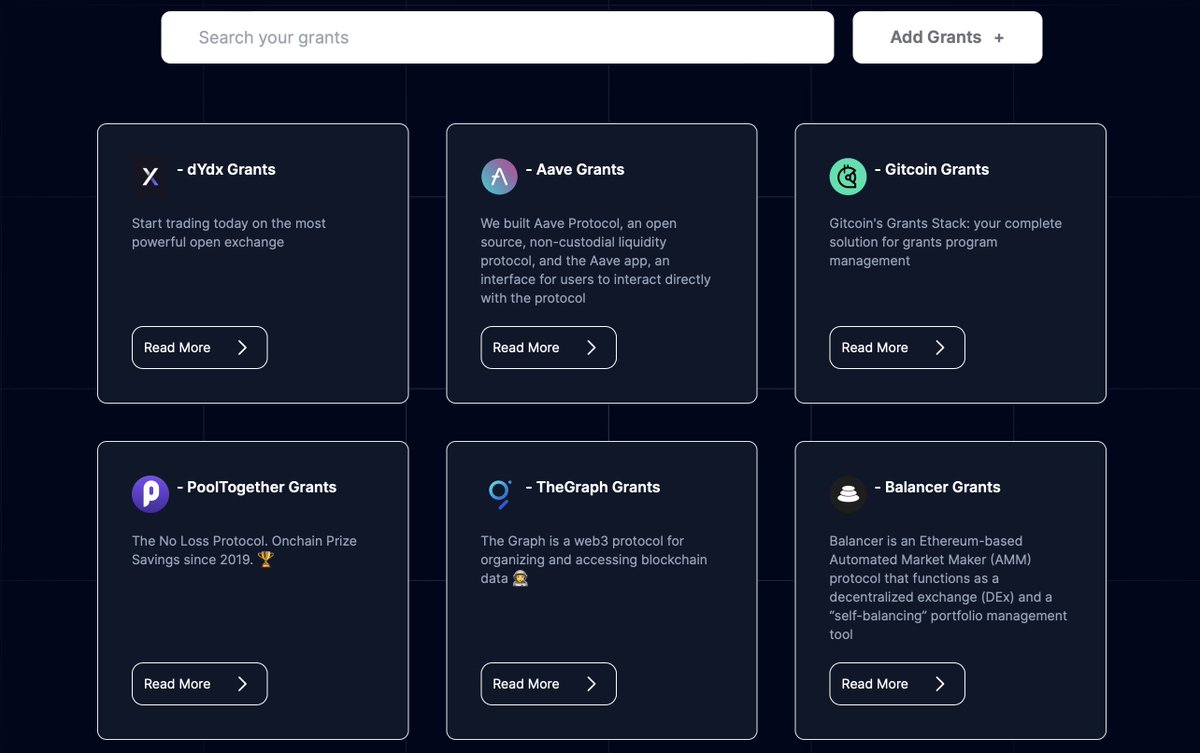
Task: Click the PoolTogether logo icon
Action: tap(150, 494)
